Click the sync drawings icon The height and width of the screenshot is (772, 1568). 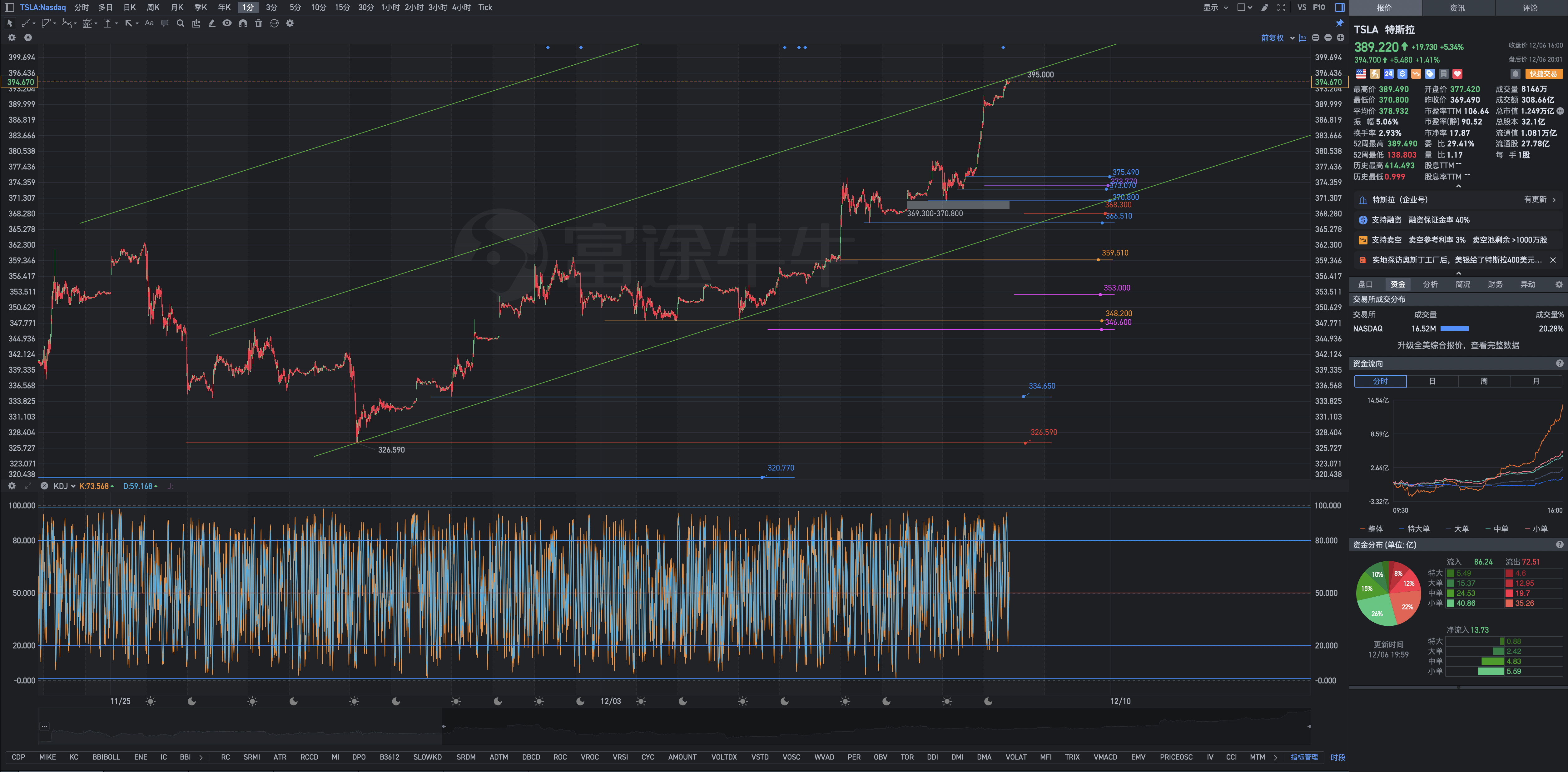point(275,23)
